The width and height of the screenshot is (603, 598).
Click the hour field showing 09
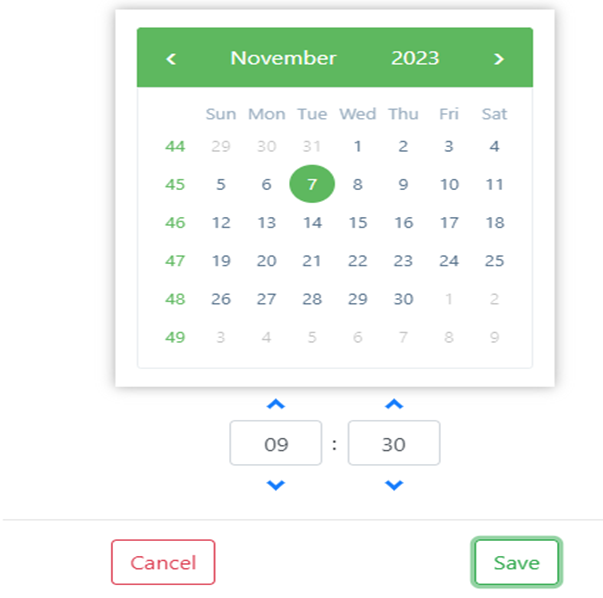pos(276,444)
